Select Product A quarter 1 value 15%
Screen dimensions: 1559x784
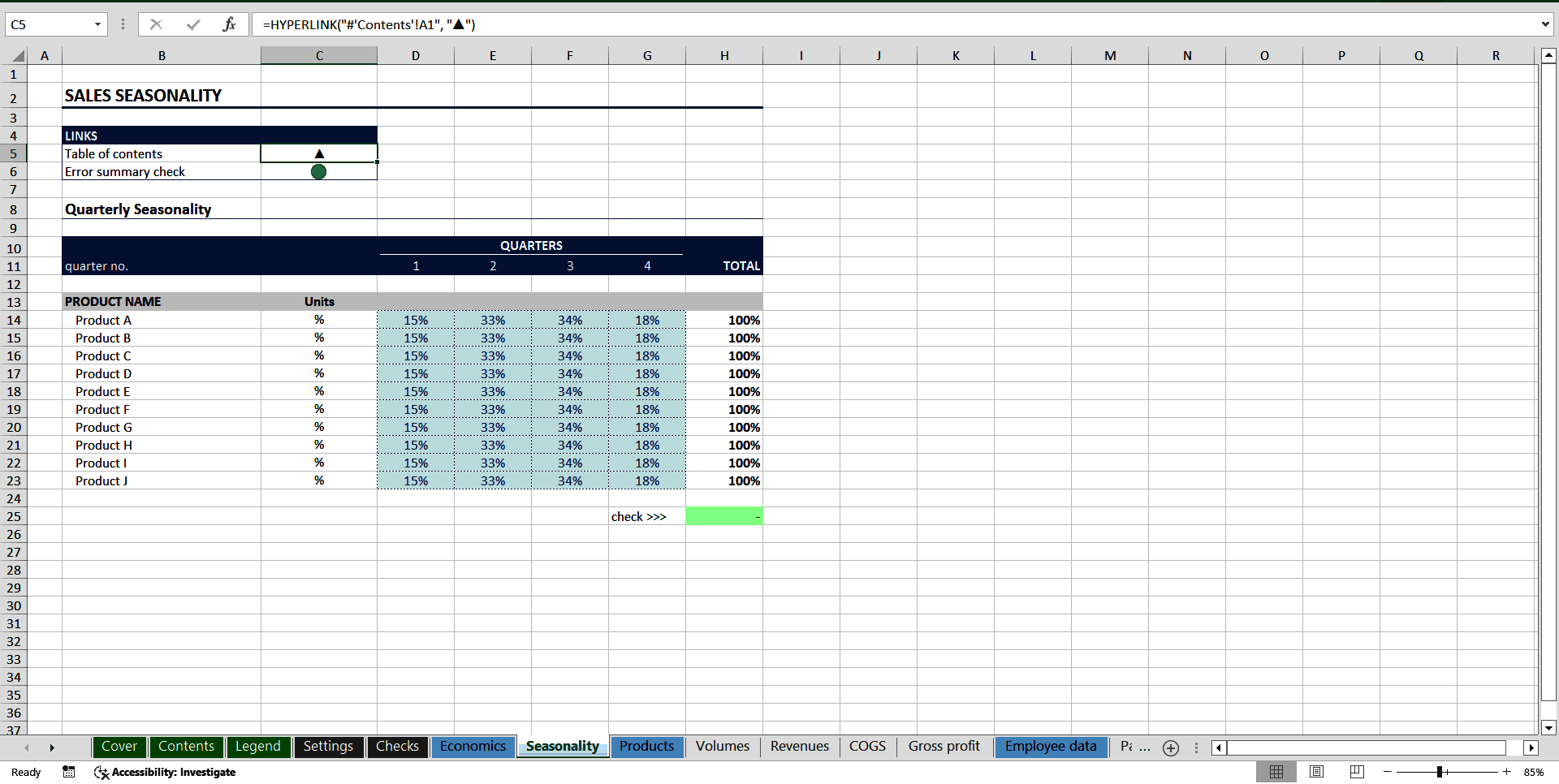416,320
